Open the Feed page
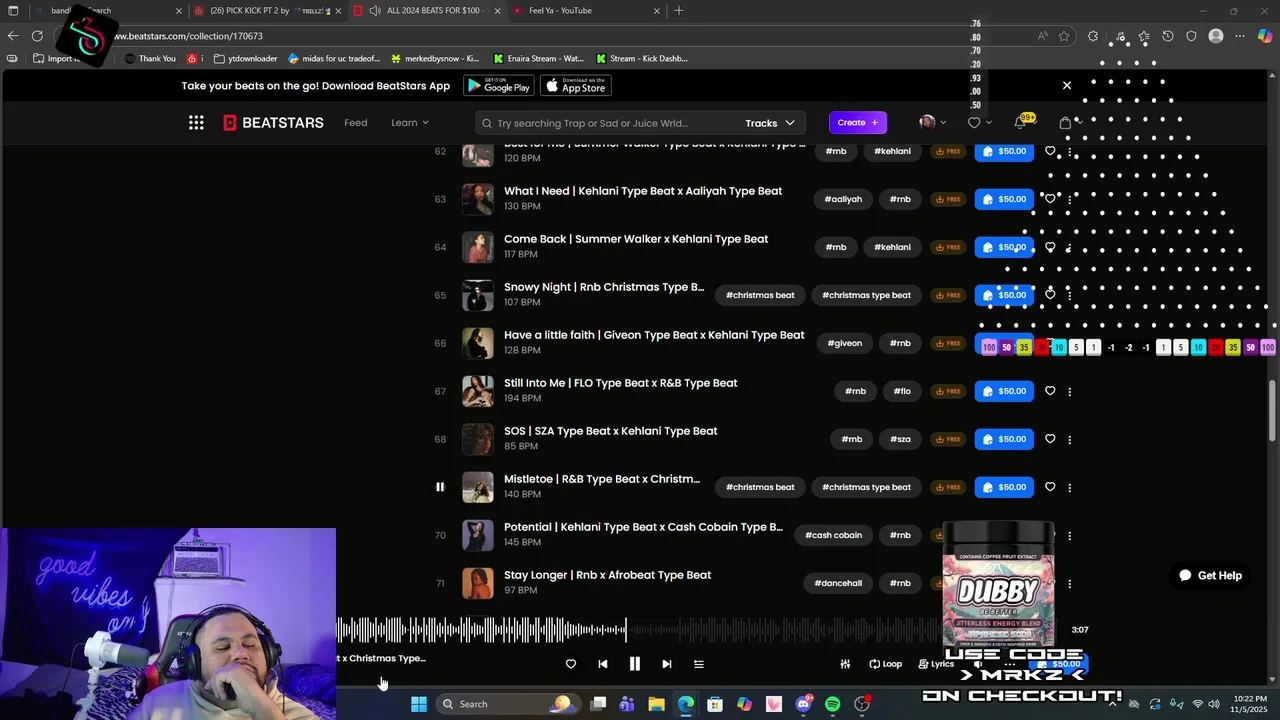The height and width of the screenshot is (720, 1280). click(356, 123)
